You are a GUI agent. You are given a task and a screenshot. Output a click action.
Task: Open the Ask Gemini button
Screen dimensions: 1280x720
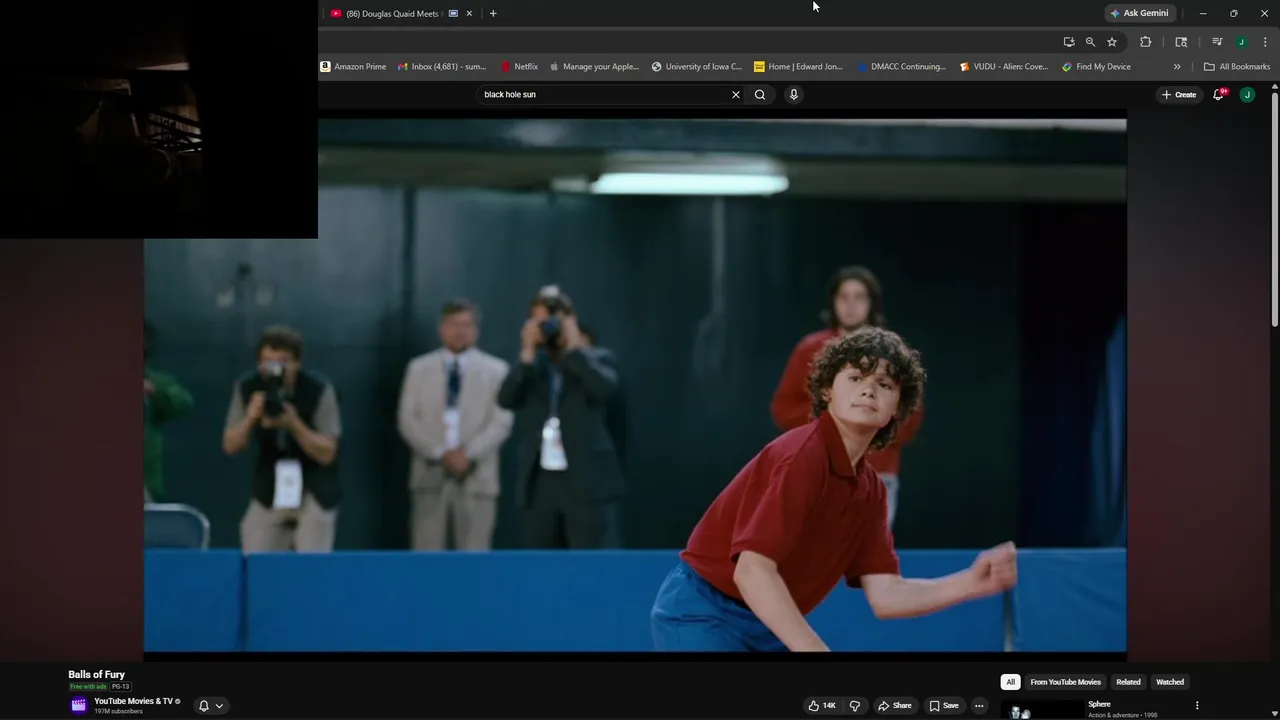[1139, 13]
